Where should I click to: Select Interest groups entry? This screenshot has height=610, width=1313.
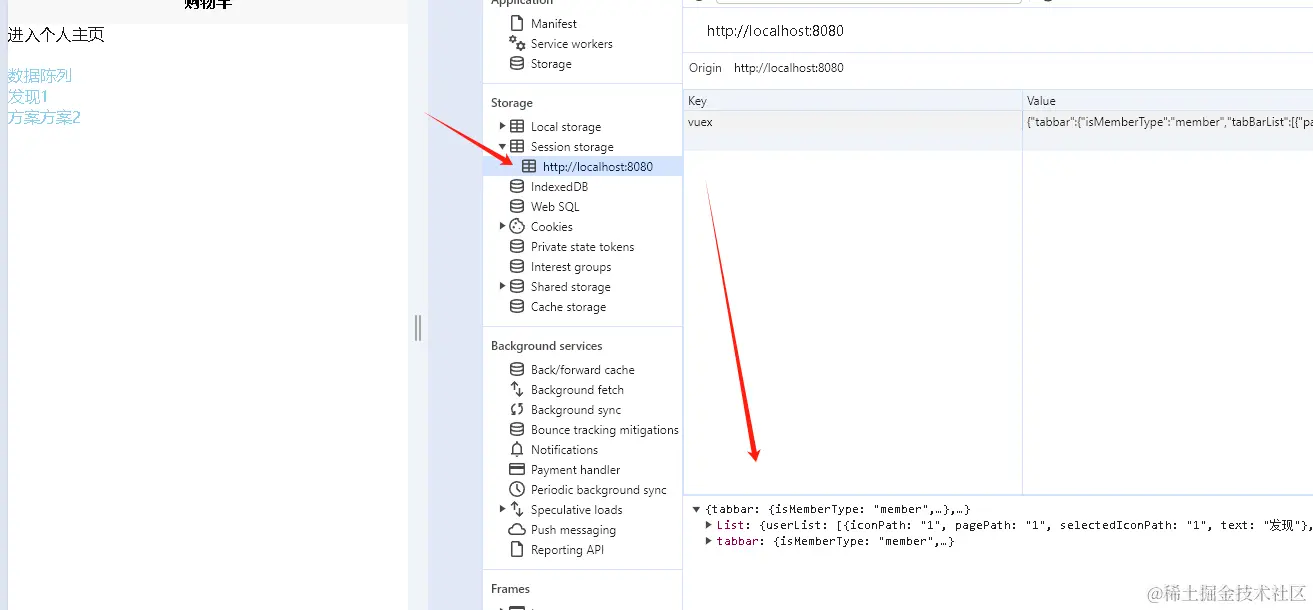571,266
